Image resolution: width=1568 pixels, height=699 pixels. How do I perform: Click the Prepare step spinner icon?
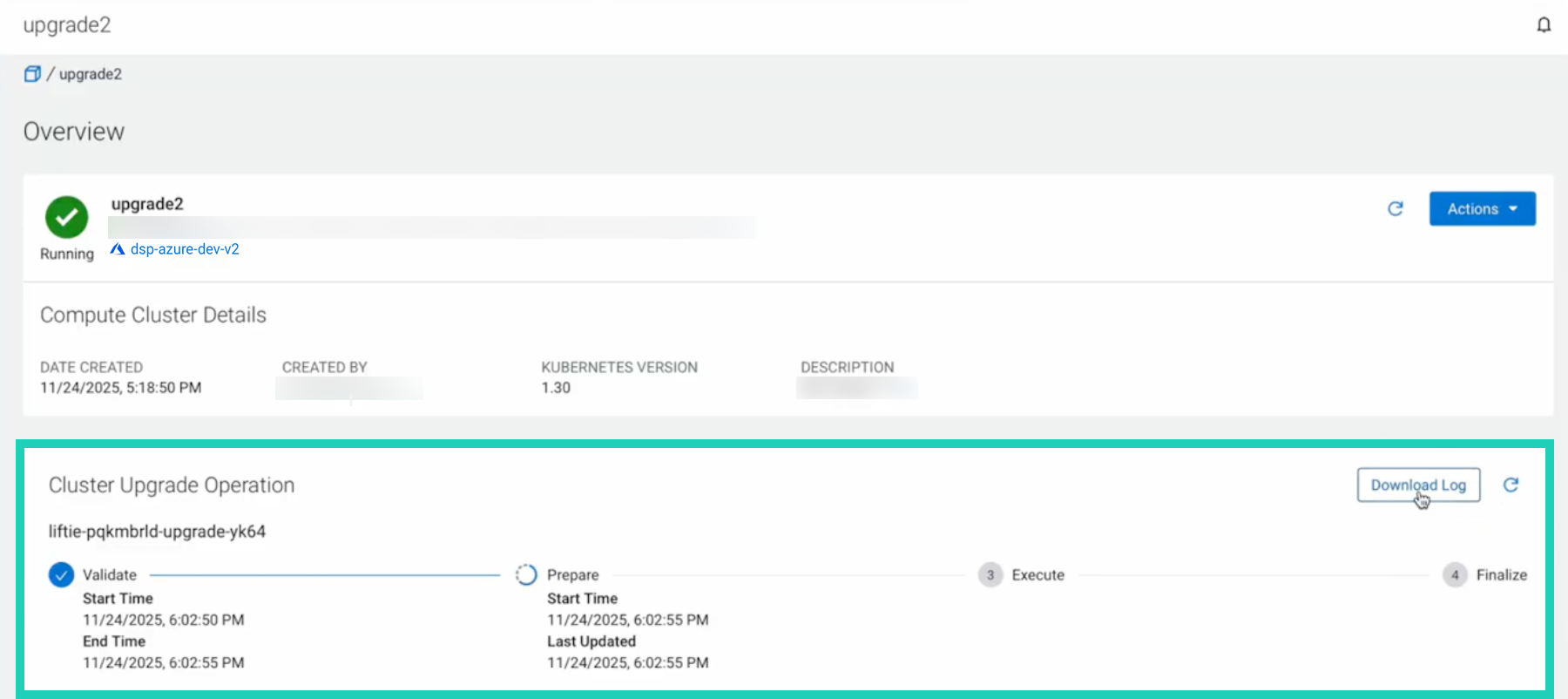(x=526, y=575)
